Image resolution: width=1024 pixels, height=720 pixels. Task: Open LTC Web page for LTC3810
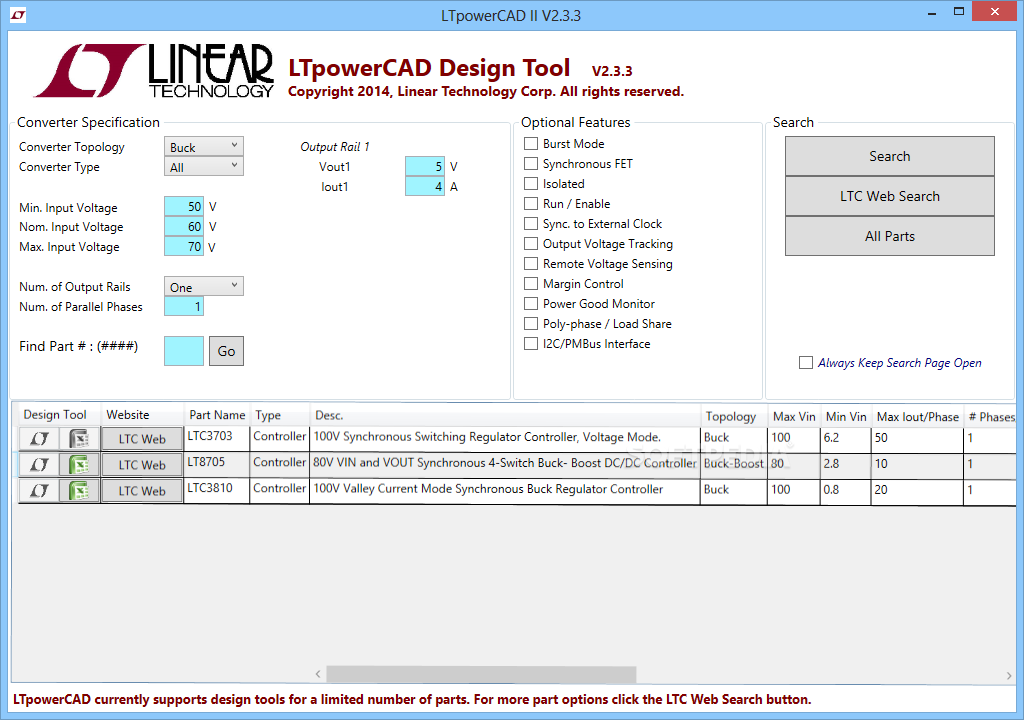[142, 491]
